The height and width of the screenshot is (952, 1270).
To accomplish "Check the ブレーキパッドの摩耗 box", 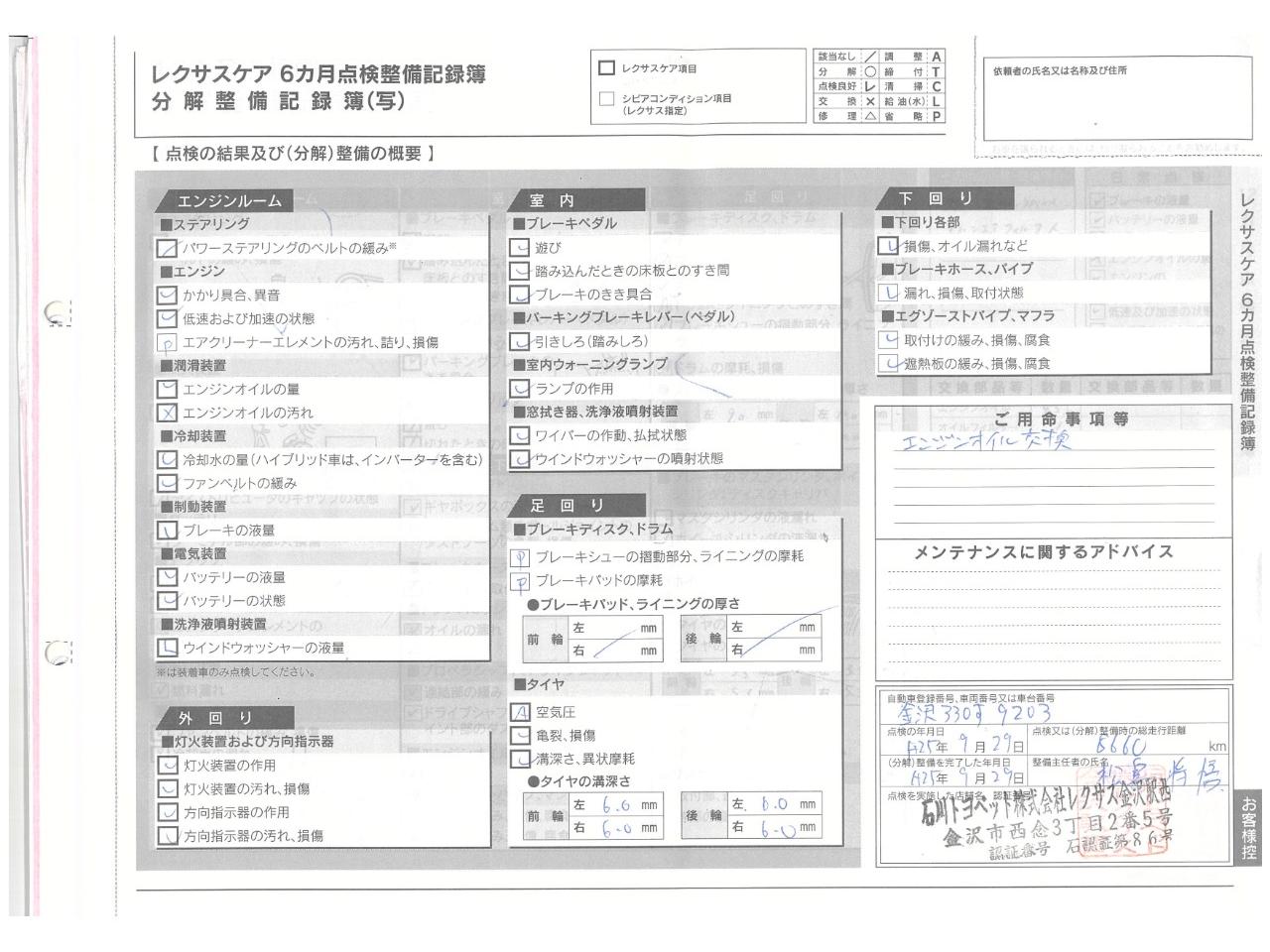I will coord(520,581).
